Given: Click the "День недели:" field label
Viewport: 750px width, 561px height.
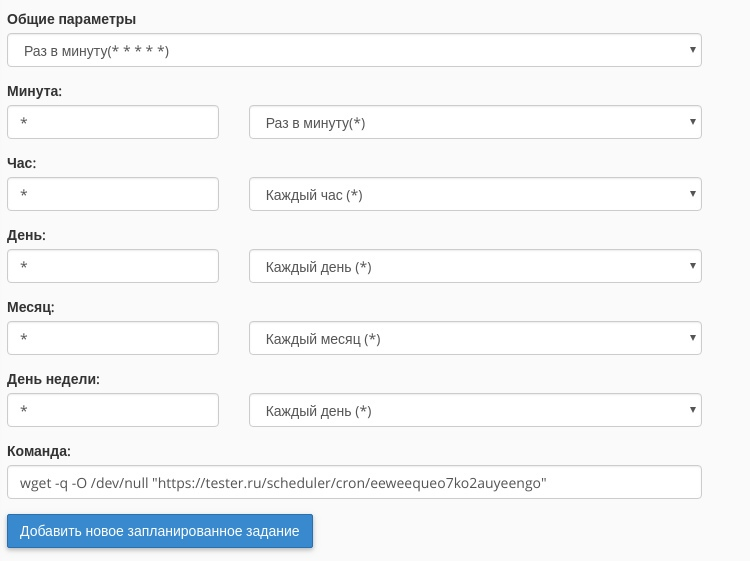Looking at the screenshot, I should coord(54,379).
